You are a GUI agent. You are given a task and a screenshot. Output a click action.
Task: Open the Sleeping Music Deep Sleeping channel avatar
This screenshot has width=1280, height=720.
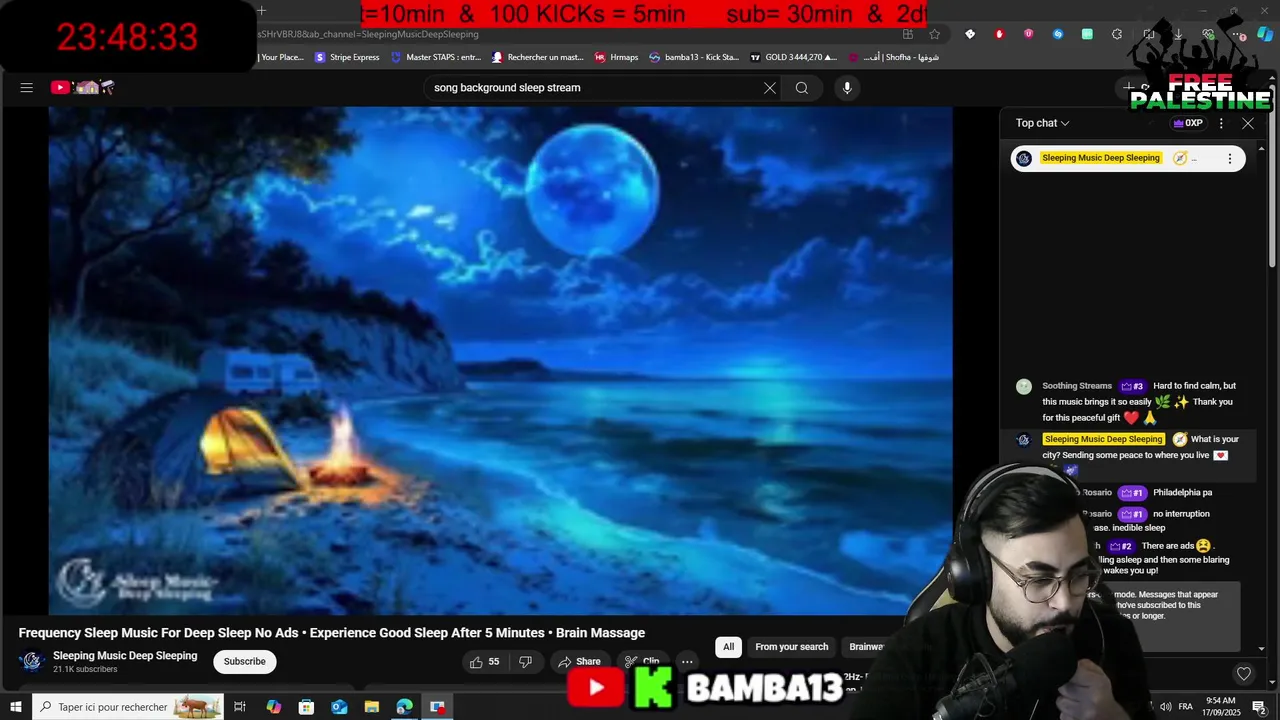pyautogui.click(x=32, y=661)
